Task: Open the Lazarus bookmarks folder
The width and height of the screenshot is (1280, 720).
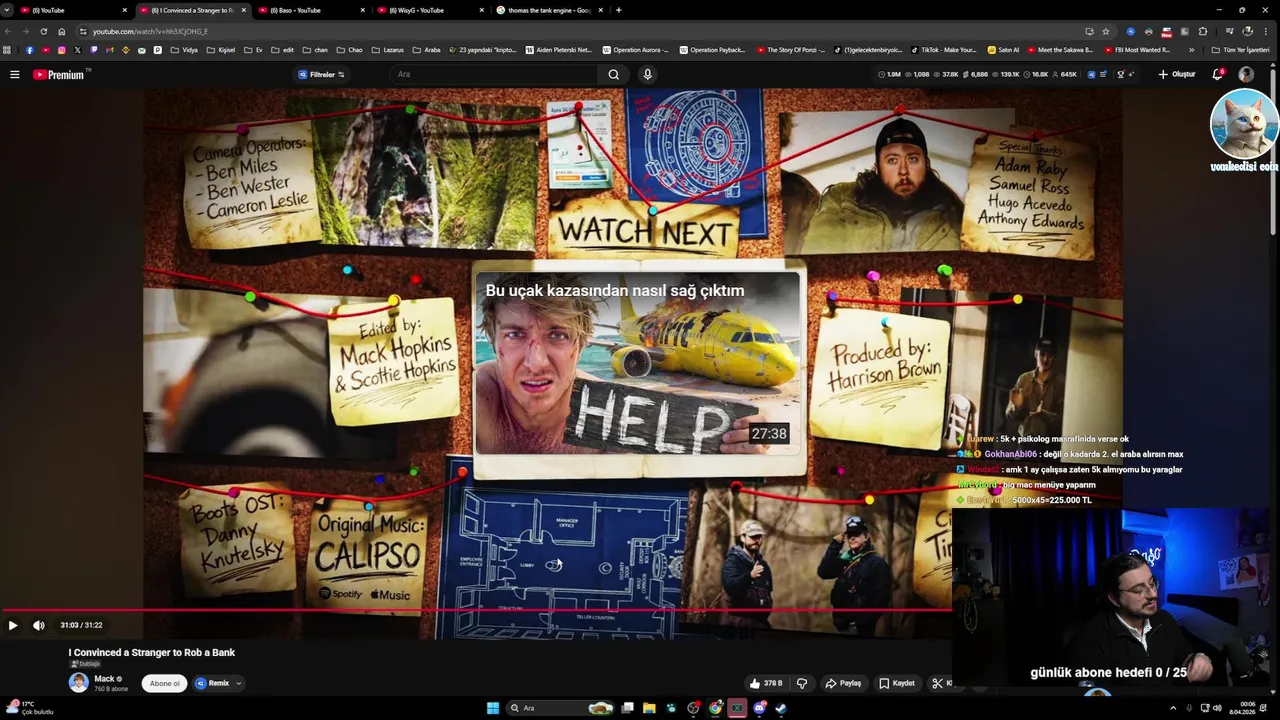Action: [x=388, y=49]
